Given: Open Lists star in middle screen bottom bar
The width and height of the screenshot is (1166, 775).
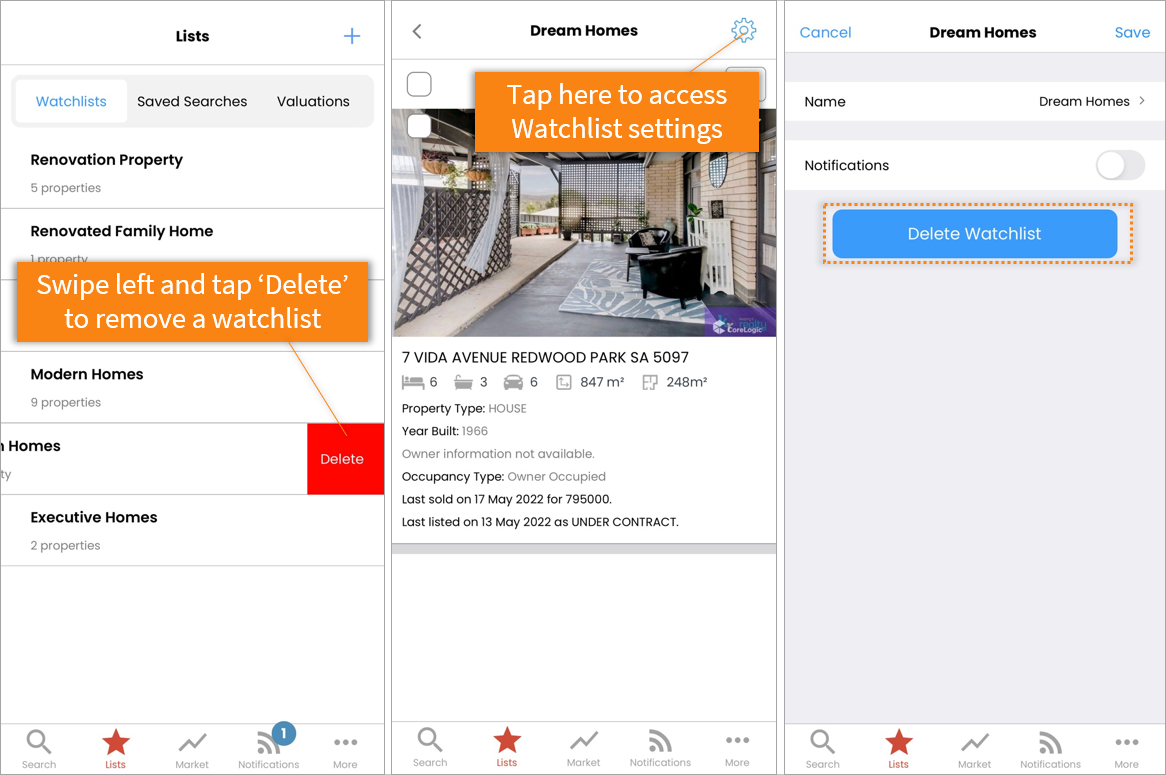Looking at the screenshot, I should click(506, 747).
